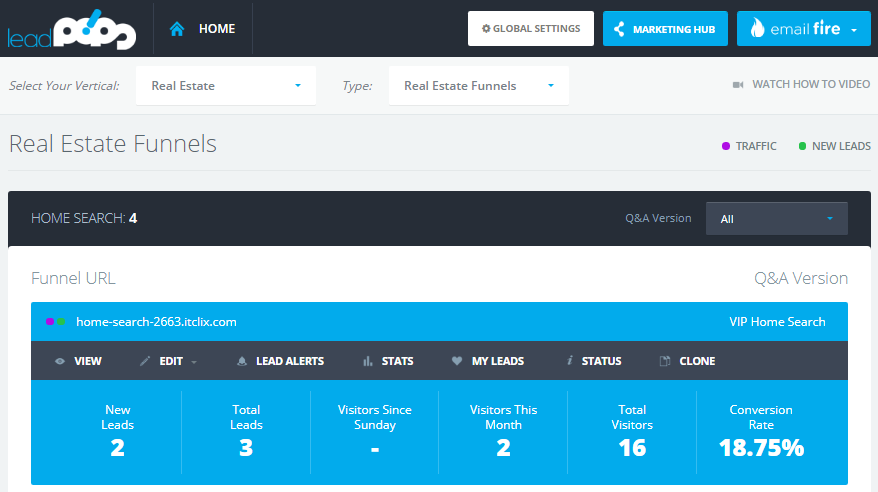The image size is (878, 492).
Task: Click the New Leads value 2
Action: tap(118, 448)
